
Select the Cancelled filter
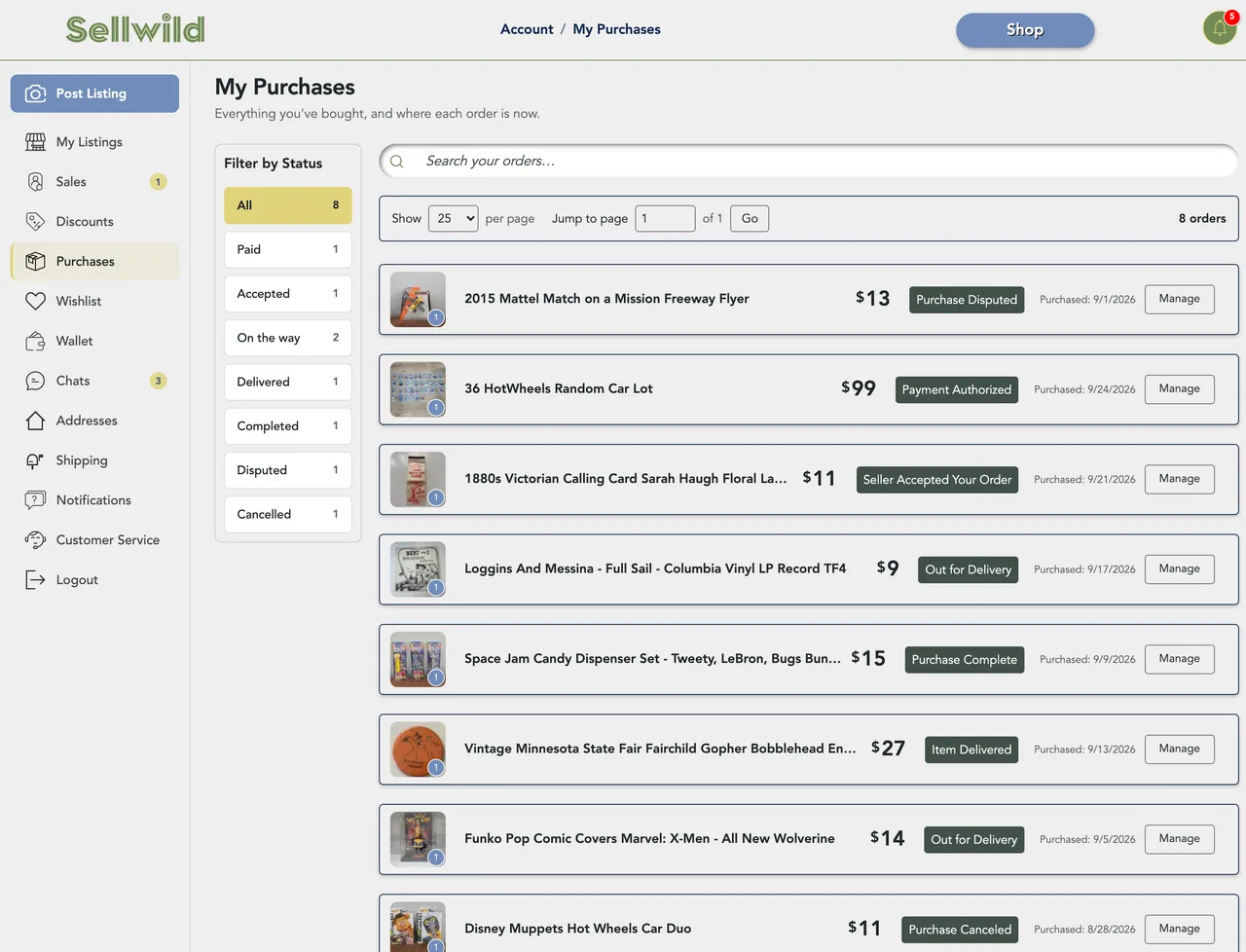coord(288,515)
